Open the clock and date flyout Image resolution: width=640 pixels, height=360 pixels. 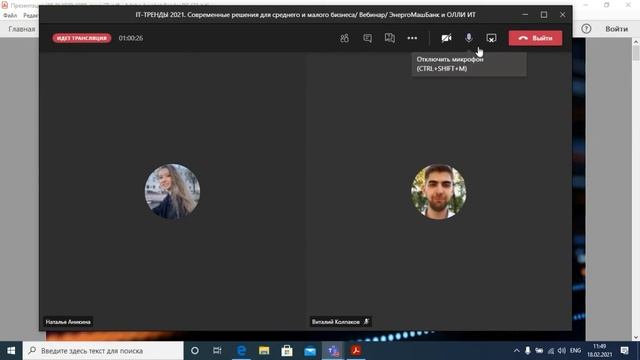tap(599, 351)
